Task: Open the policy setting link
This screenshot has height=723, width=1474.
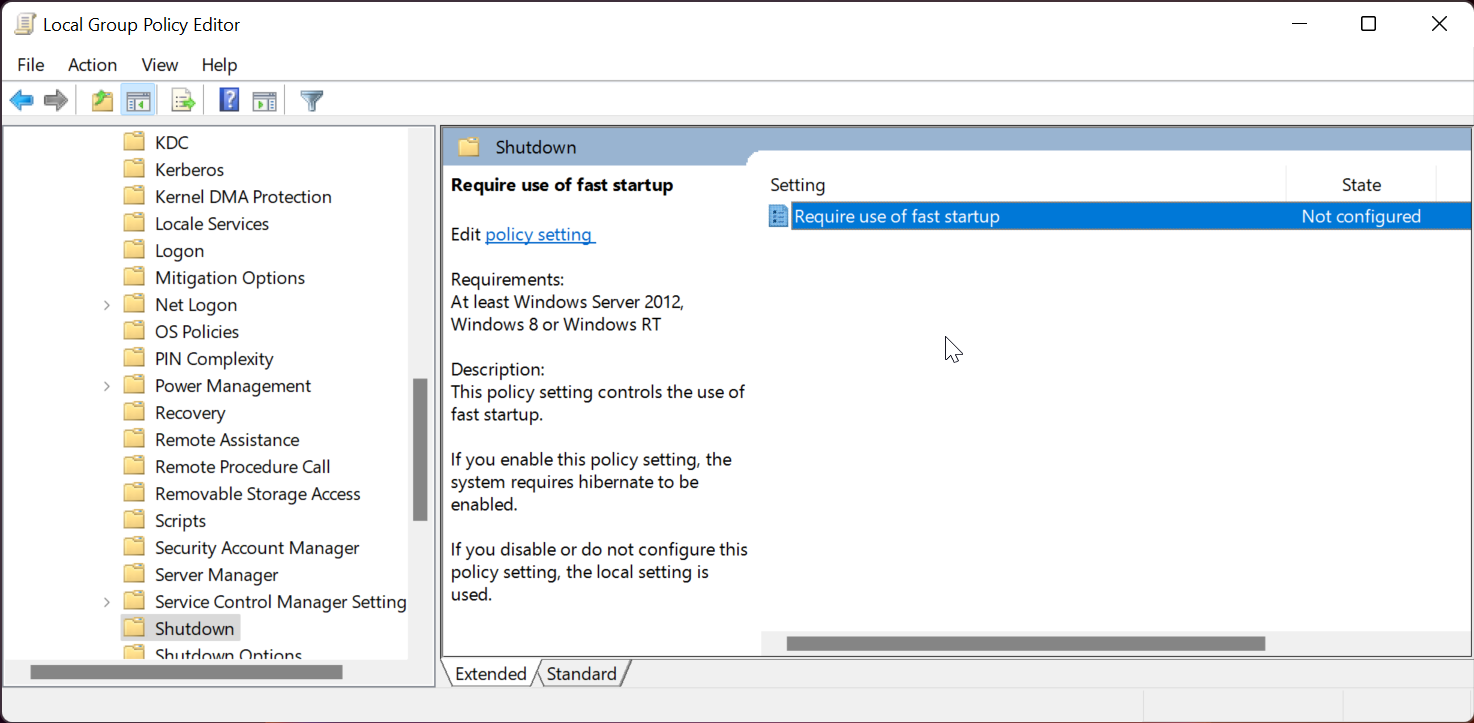Action: [539, 234]
